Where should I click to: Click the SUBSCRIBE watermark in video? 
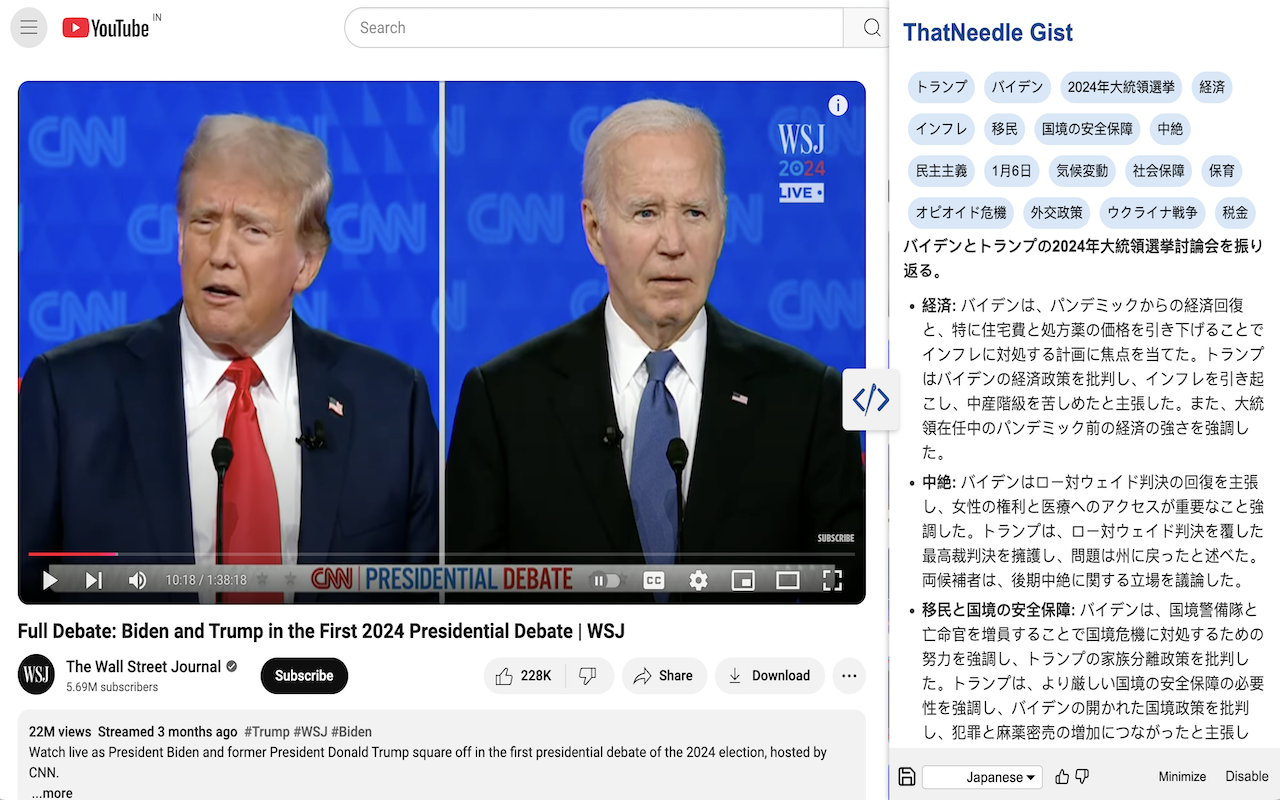click(836, 538)
